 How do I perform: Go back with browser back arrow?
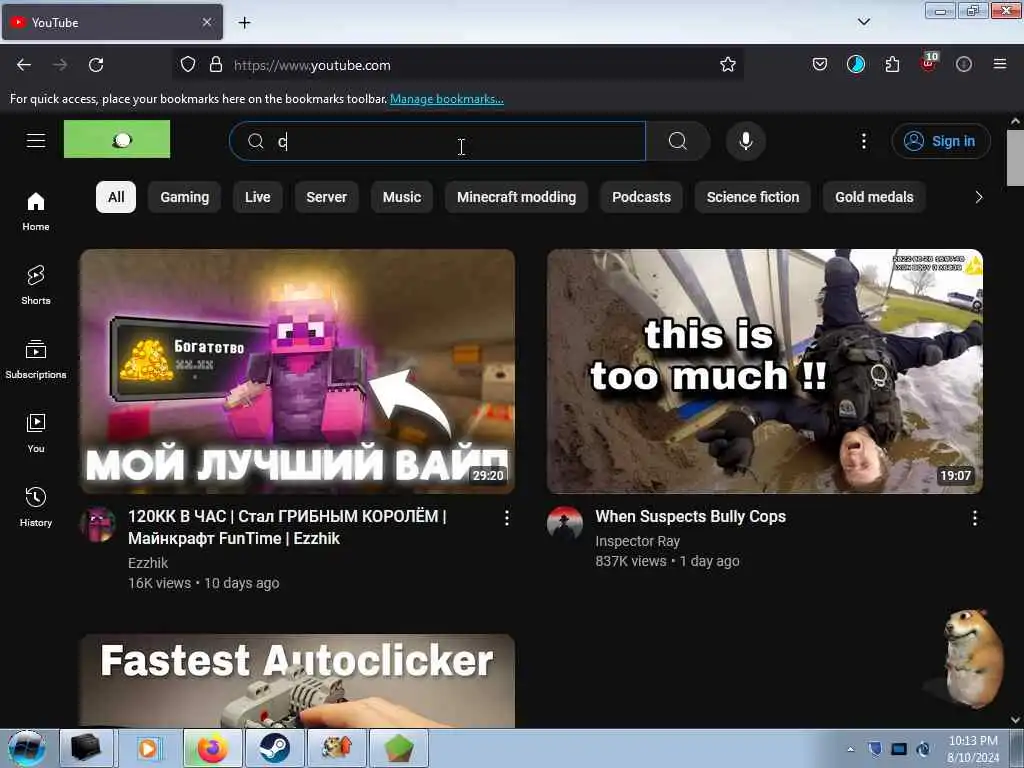click(x=24, y=65)
